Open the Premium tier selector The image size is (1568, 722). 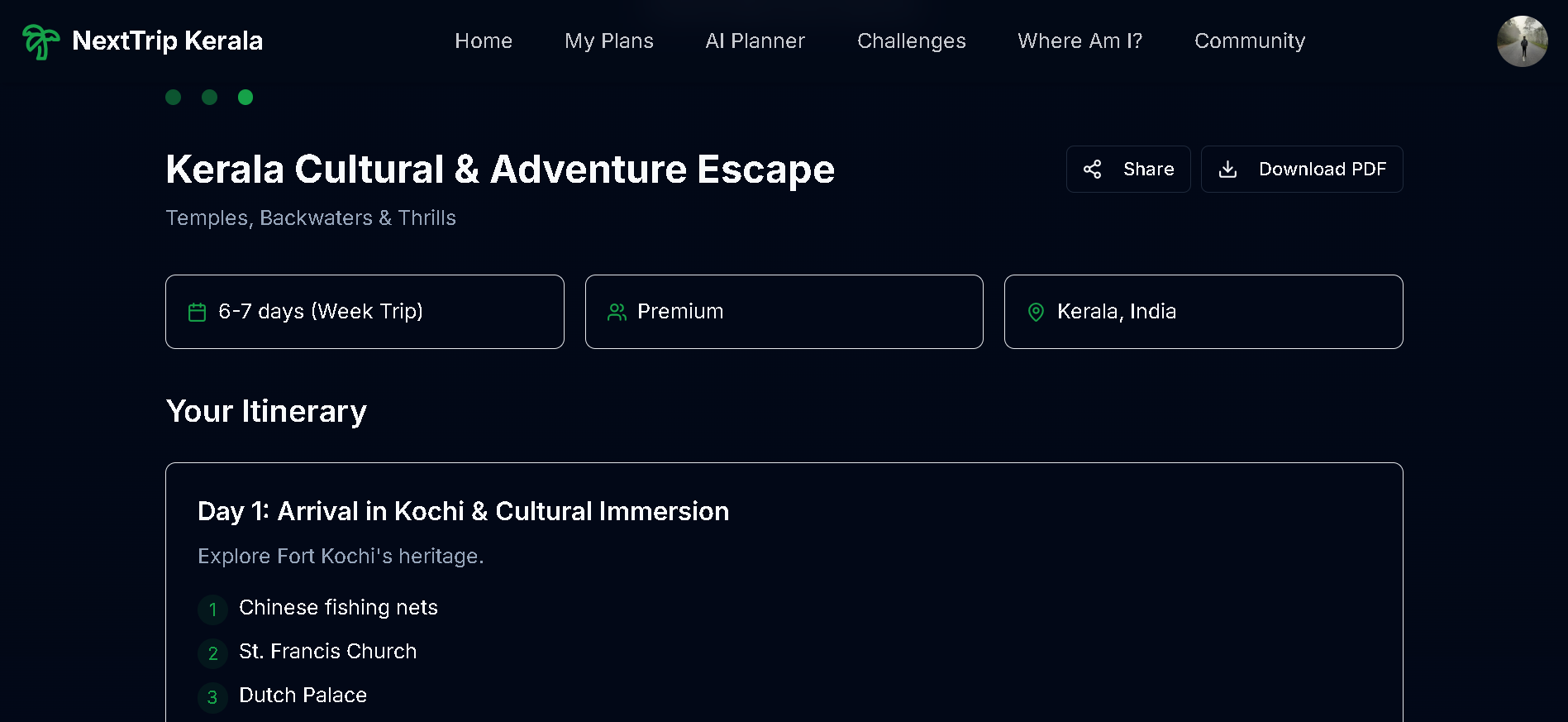(x=784, y=312)
